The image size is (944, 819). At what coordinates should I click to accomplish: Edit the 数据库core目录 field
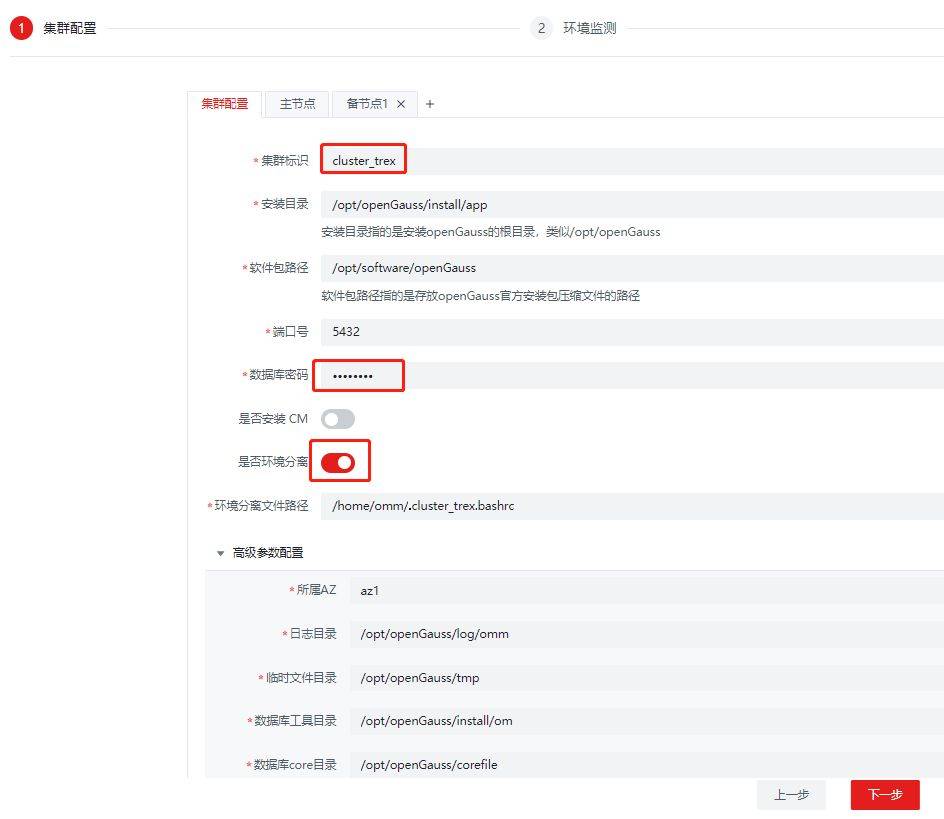click(x=647, y=765)
